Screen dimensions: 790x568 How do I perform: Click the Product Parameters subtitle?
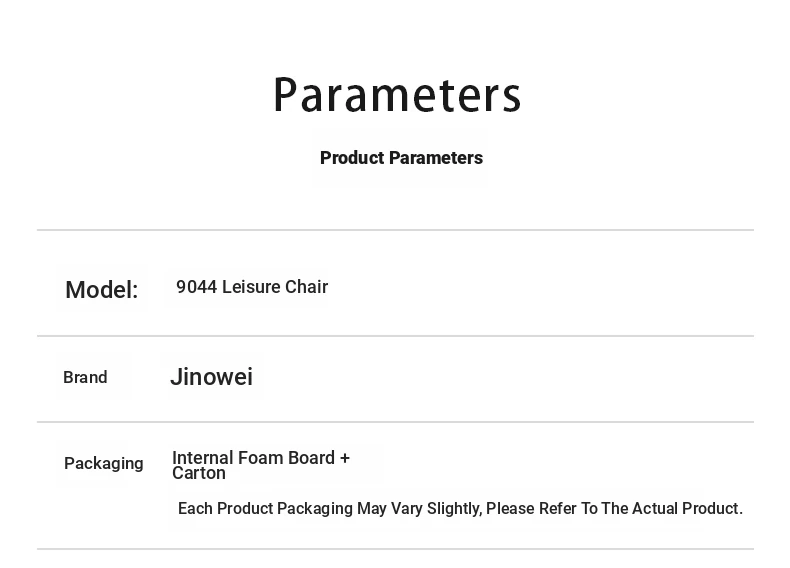tap(401, 158)
